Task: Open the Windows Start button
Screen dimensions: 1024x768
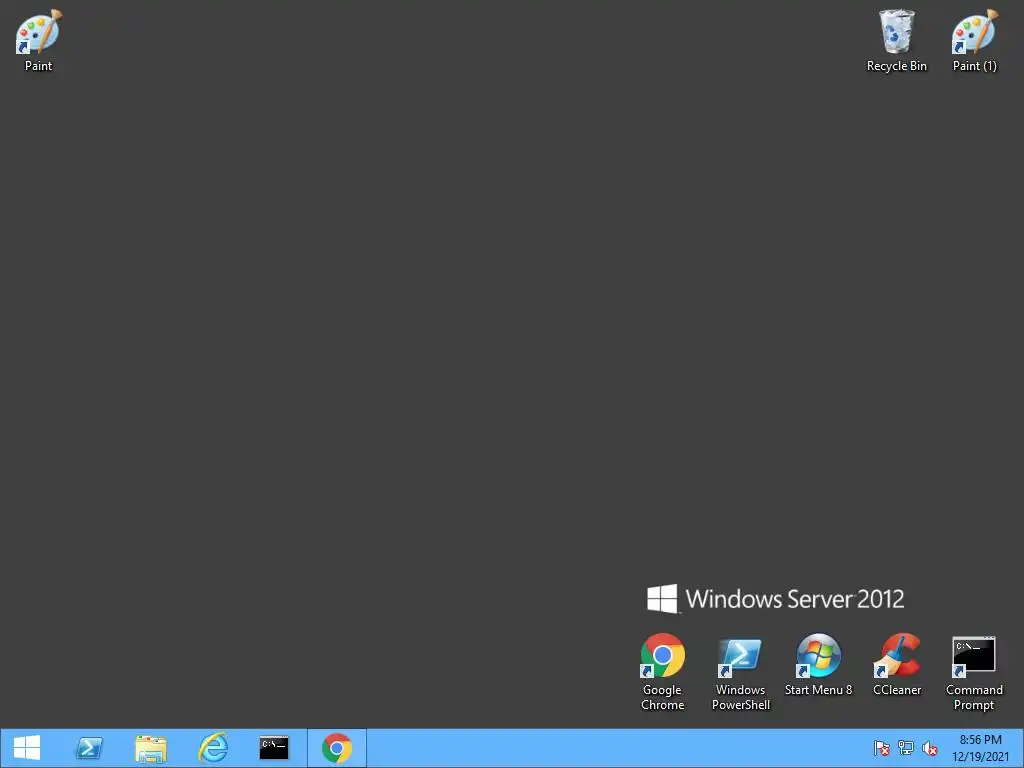Action: tap(27, 748)
